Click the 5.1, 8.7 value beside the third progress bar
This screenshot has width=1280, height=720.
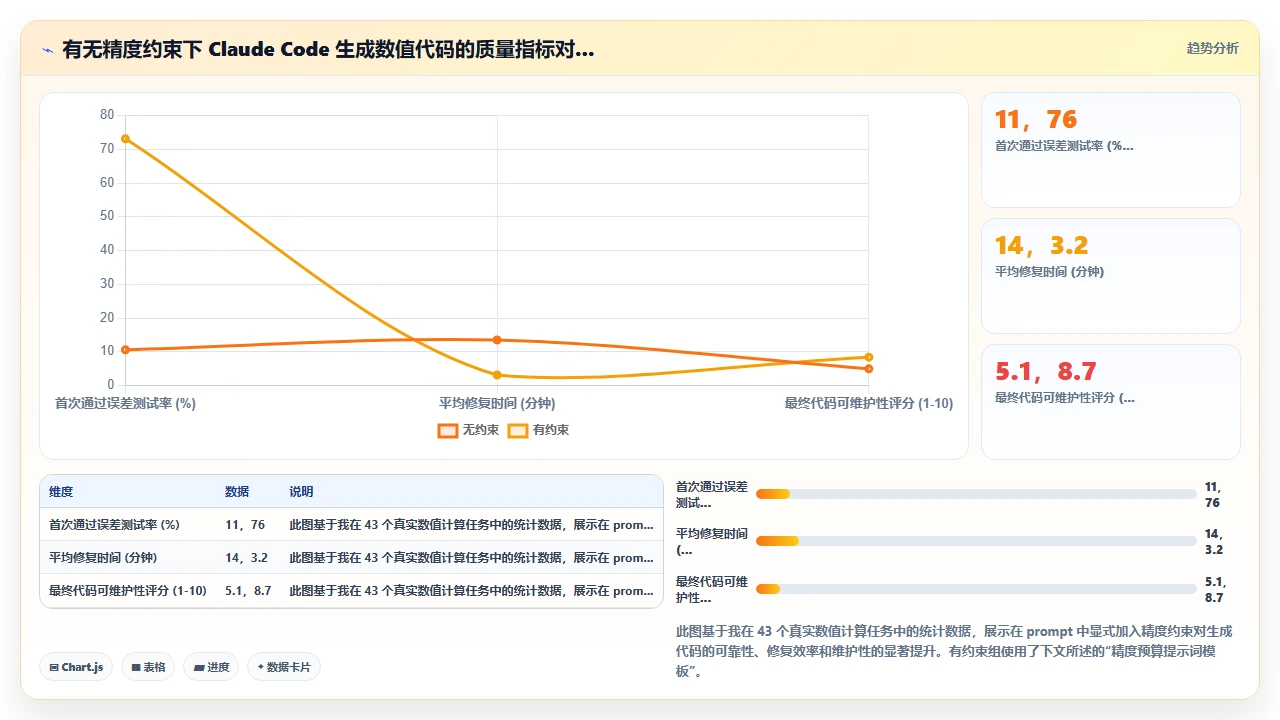1215,590
